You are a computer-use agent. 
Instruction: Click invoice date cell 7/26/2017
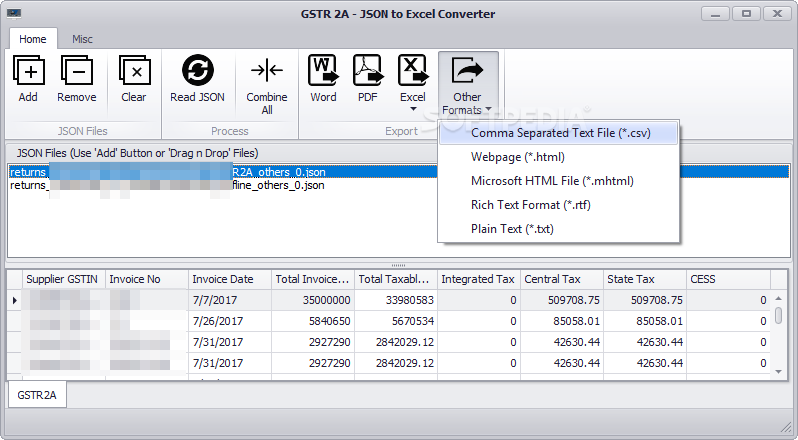(230, 321)
